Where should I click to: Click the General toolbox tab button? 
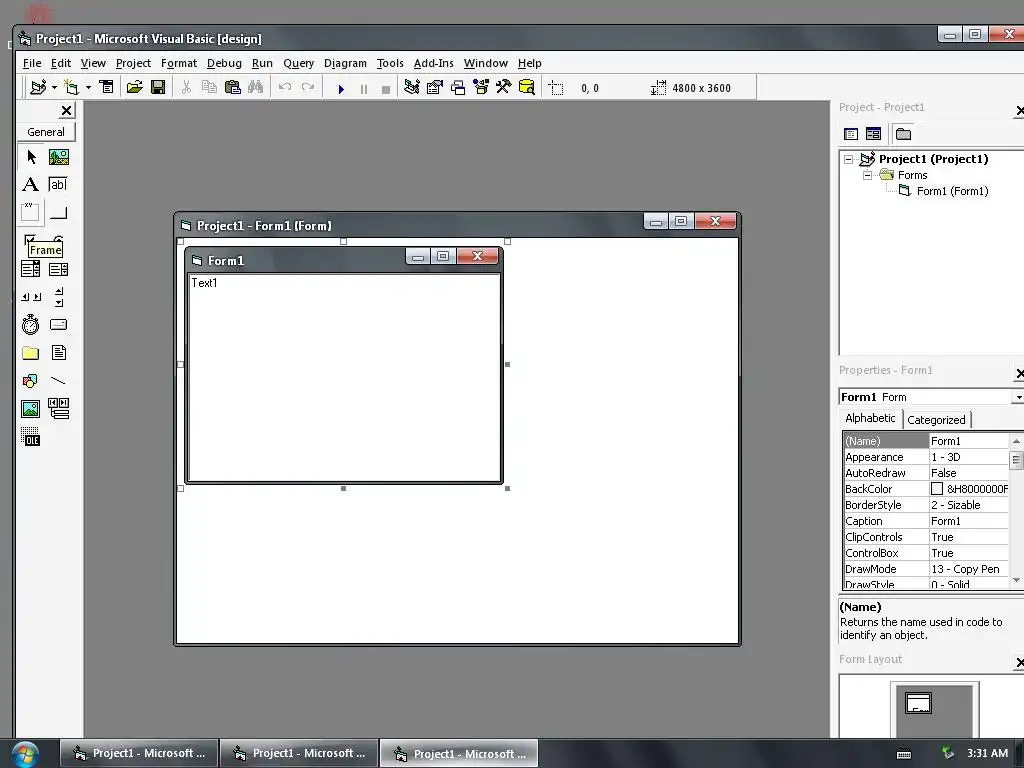pos(46,132)
